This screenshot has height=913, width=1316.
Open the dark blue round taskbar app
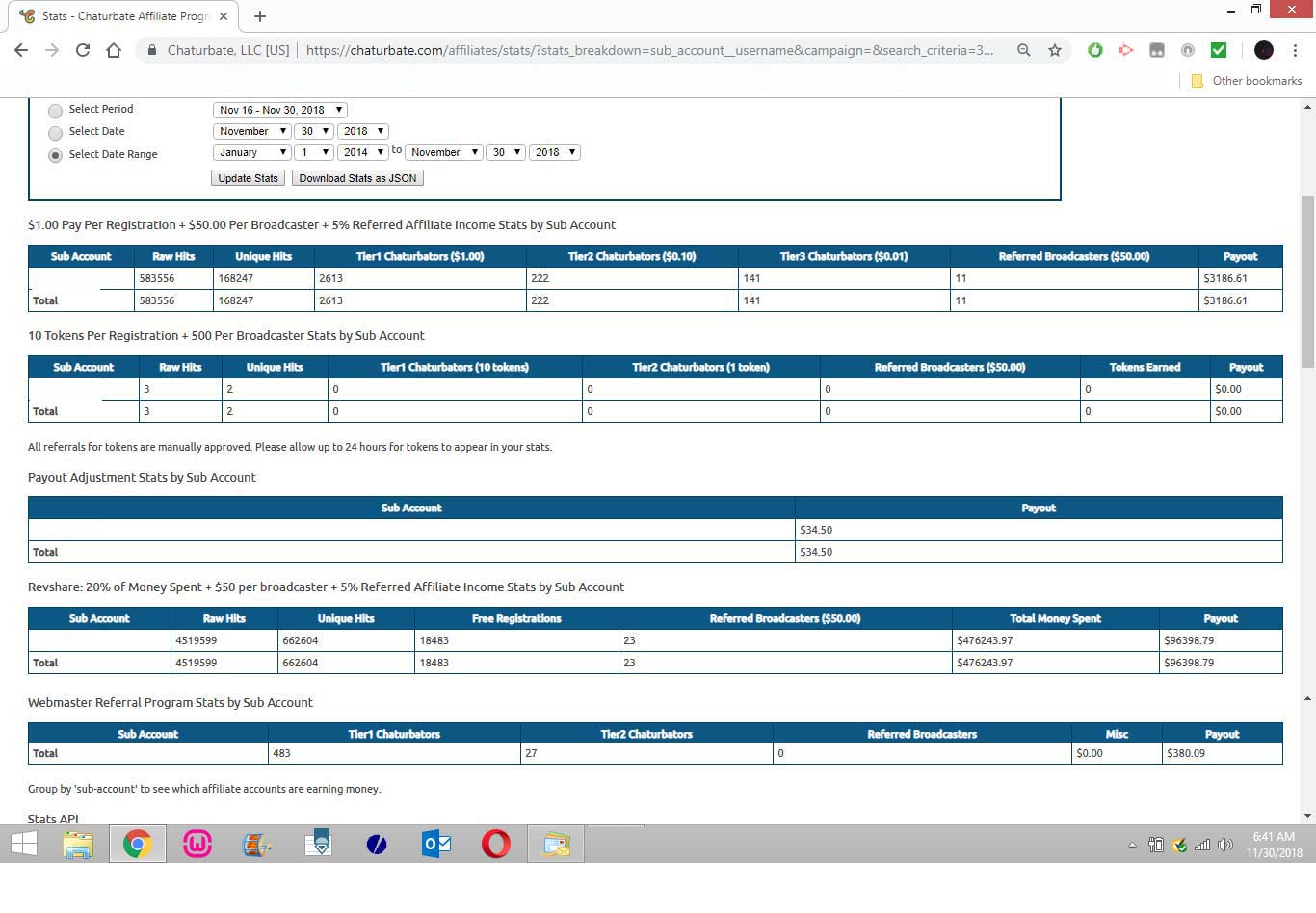coord(377,845)
